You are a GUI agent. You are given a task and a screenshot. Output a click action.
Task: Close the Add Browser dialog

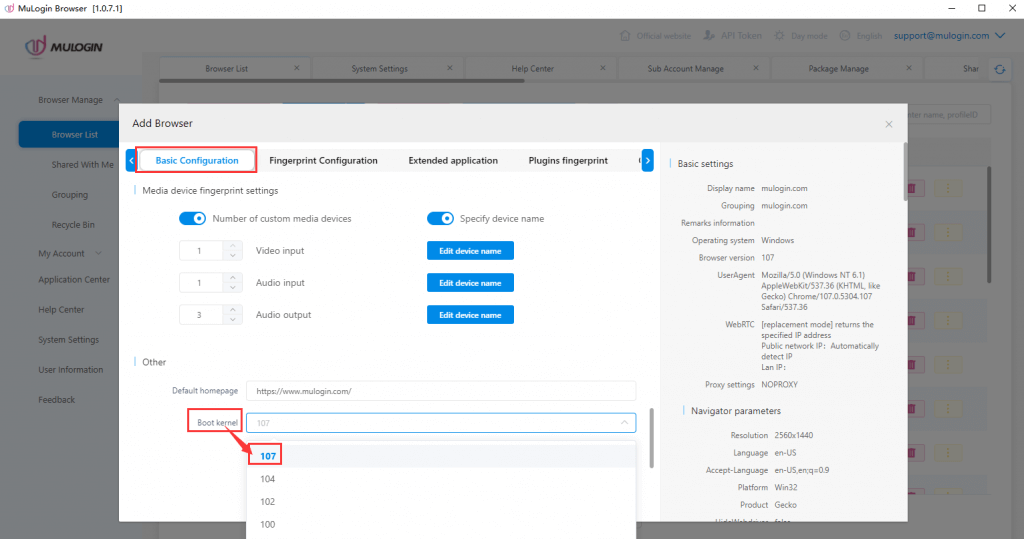[x=888, y=124]
